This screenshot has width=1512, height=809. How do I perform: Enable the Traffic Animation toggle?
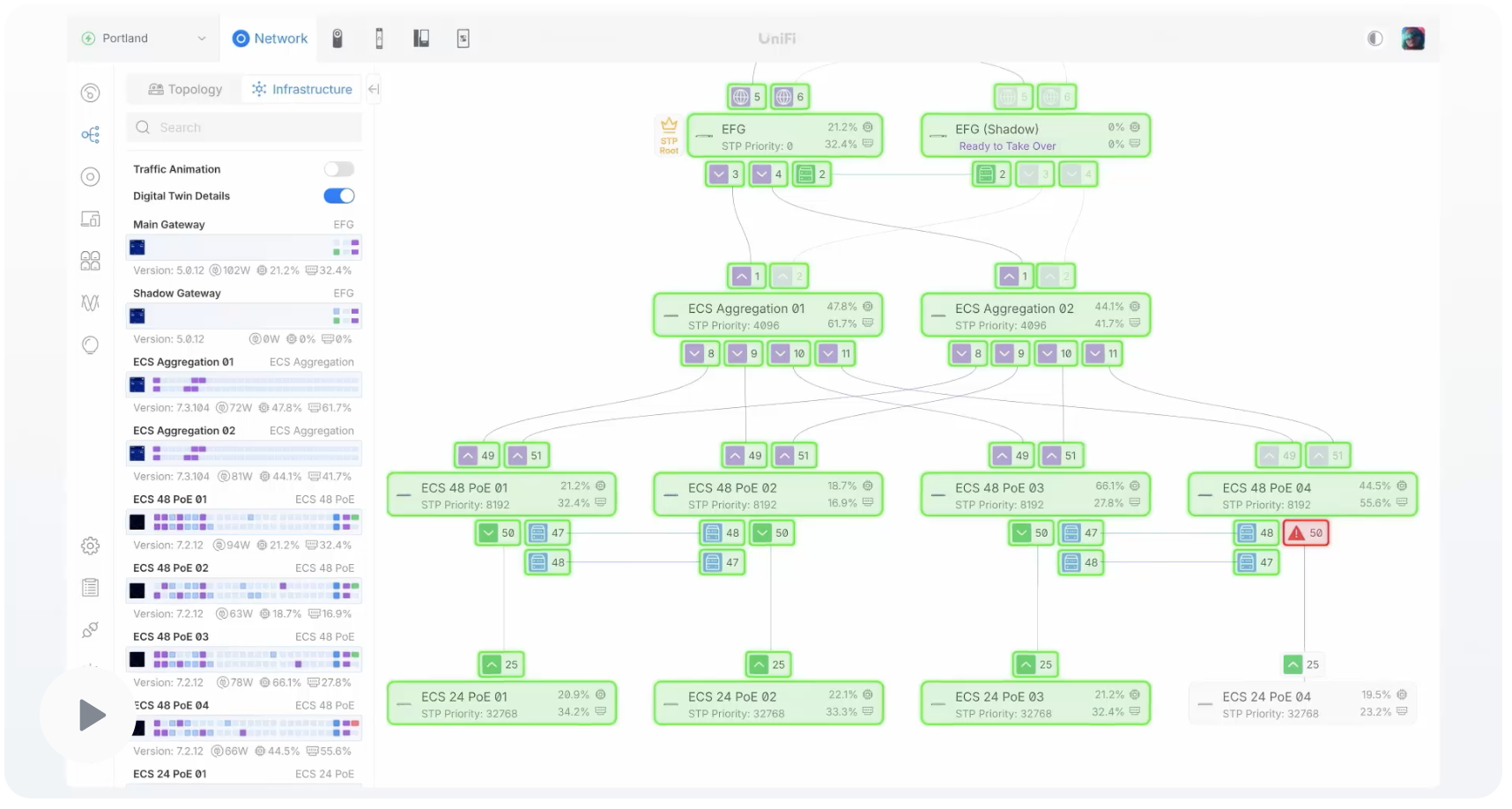click(x=338, y=169)
